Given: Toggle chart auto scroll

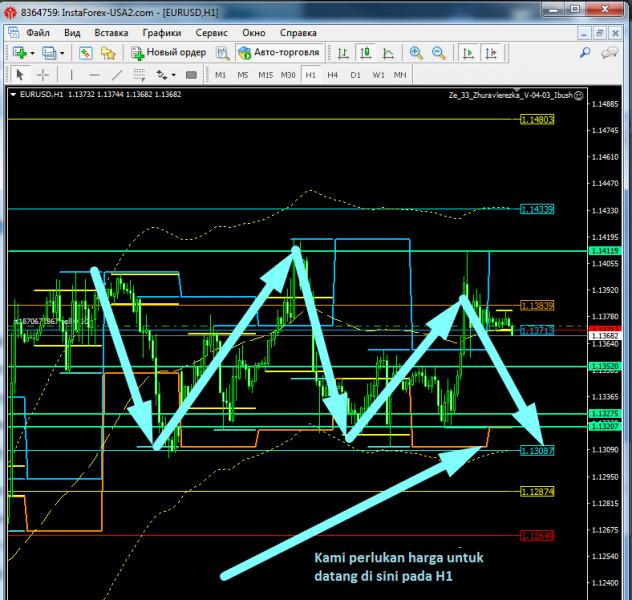Looking at the screenshot, I should pos(468,53).
